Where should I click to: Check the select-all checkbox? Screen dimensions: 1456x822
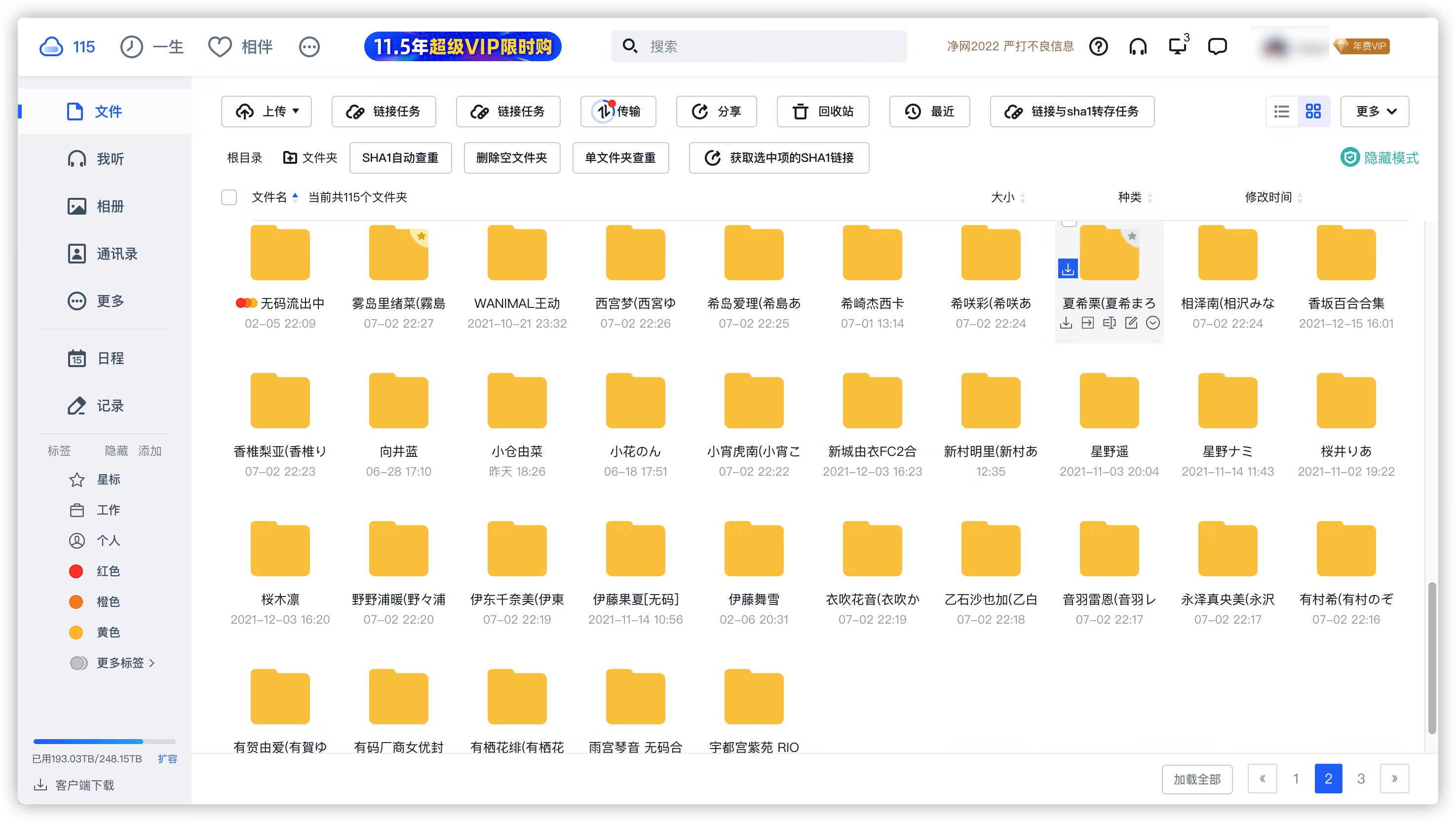[x=228, y=197]
